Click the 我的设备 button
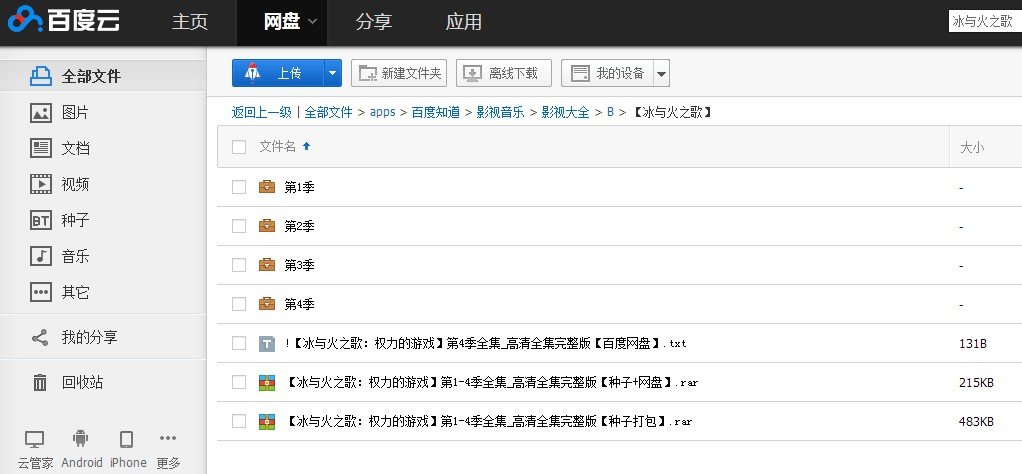This screenshot has width=1022, height=474. pos(607,73)
